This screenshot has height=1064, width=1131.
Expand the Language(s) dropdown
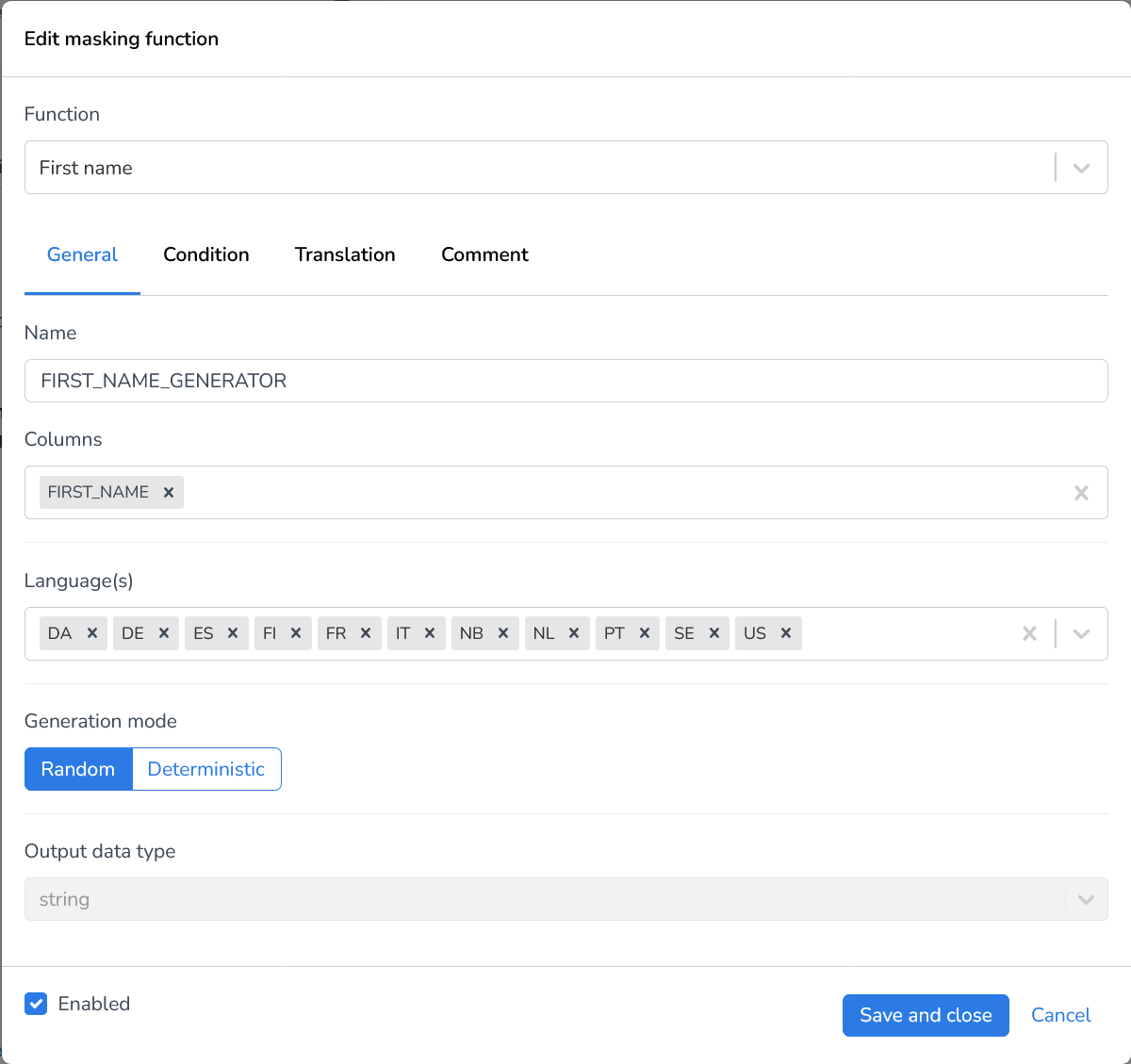point(1081,632)
